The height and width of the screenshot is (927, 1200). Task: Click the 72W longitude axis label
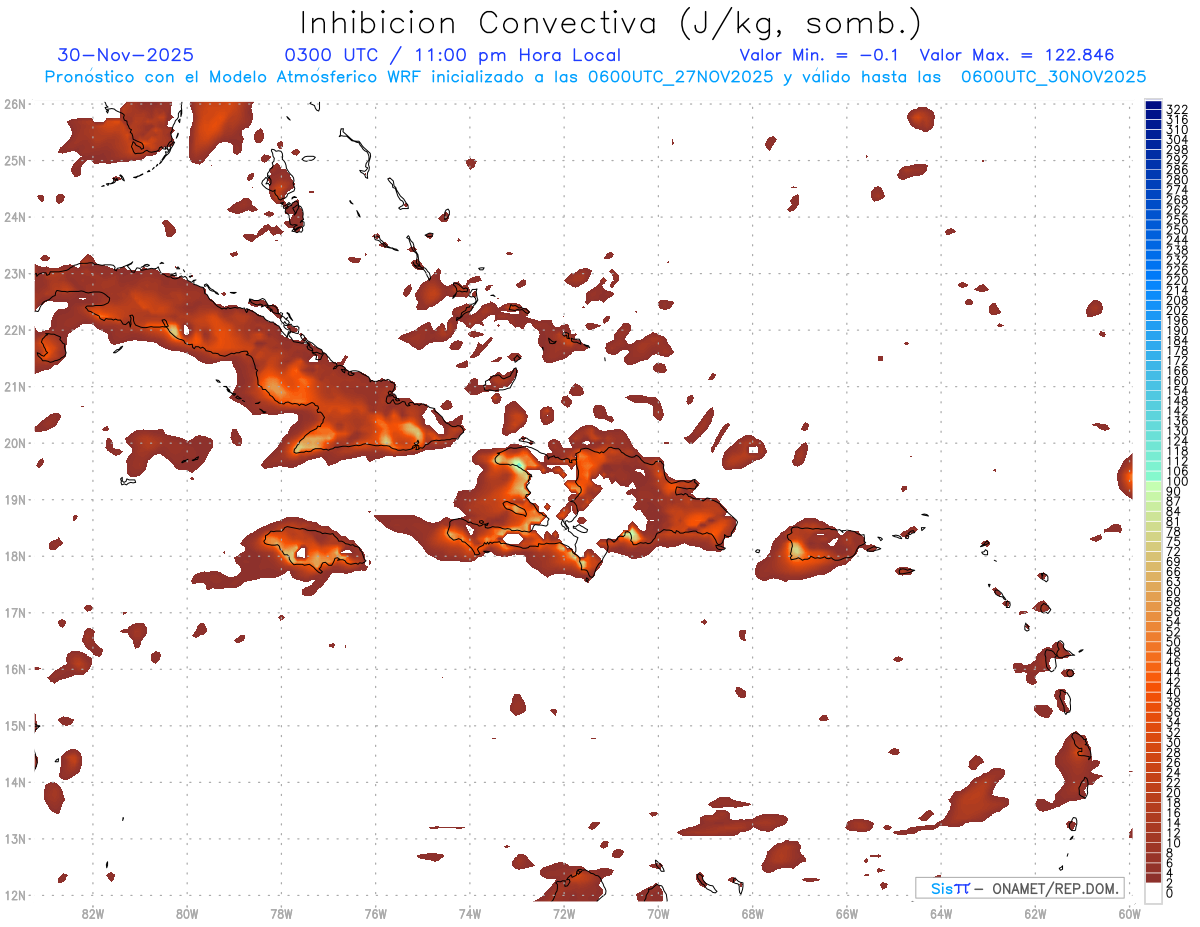click(564, 913)
